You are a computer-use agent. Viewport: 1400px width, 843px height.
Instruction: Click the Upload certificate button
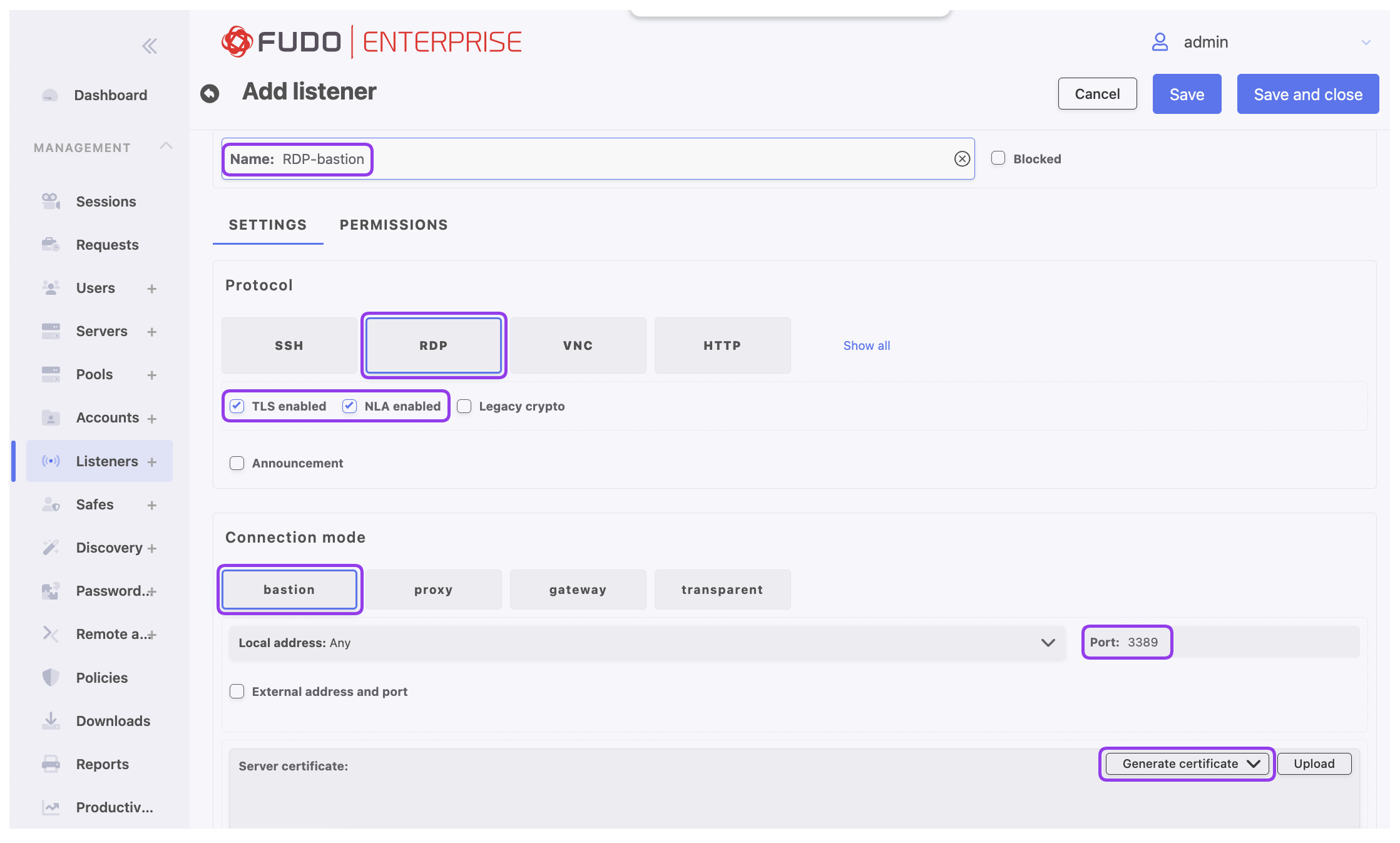pos(1314,764)
